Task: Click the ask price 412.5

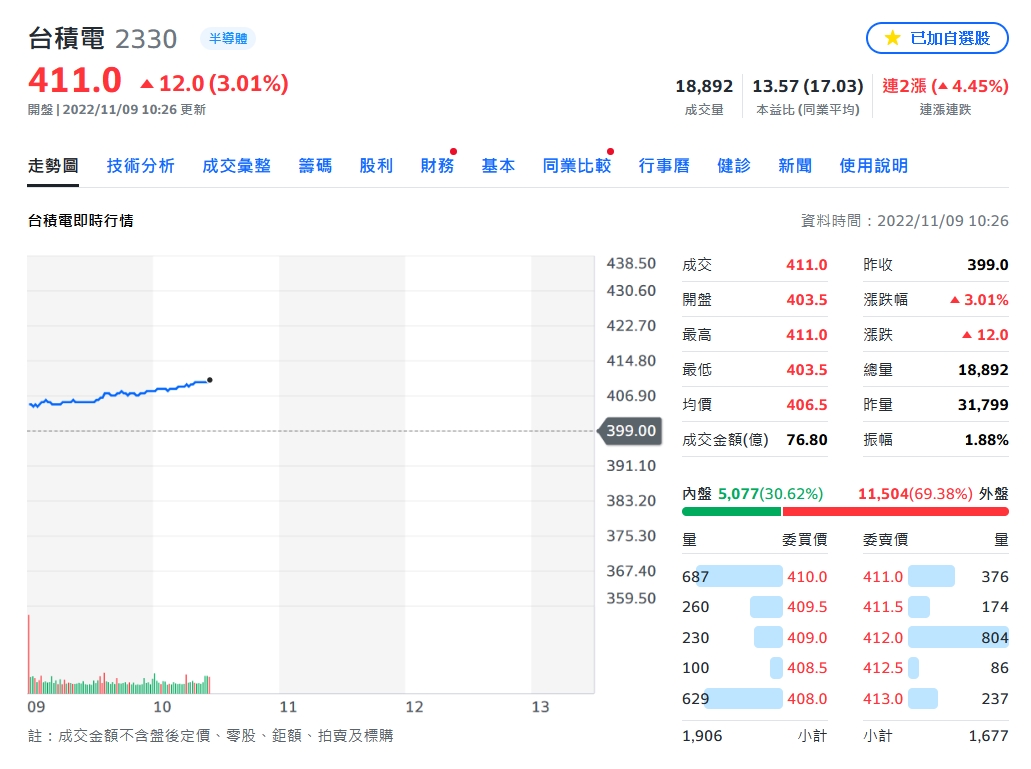Action: pyautogui.click(x=883, y=668)
